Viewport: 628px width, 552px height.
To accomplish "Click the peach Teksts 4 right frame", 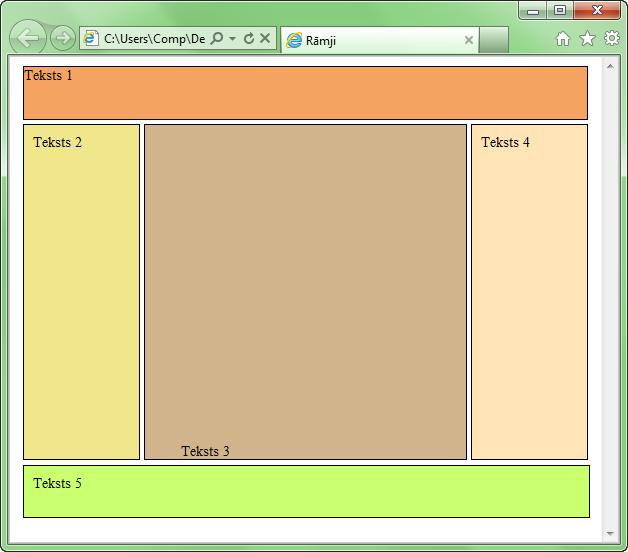I will [x=529, y=292].
